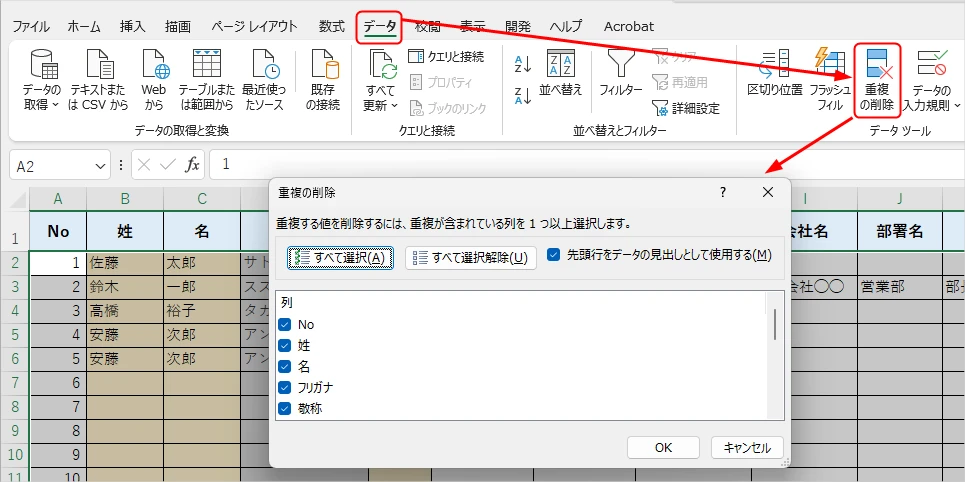
Task: Expand the Name Box dropdown arrow
Action: pyautogui.click(x=101, y=166)
